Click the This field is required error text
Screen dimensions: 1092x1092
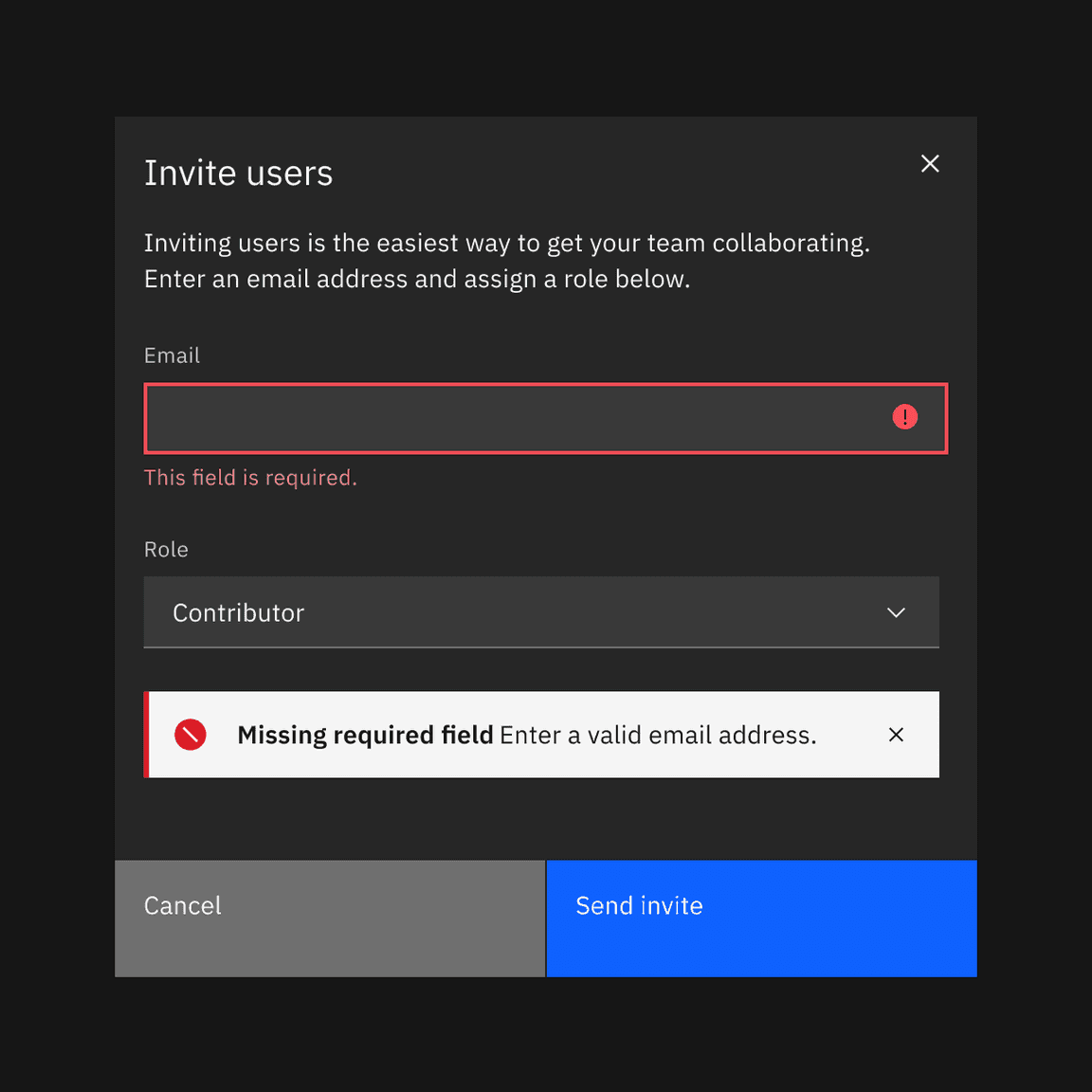click(250, 477)
